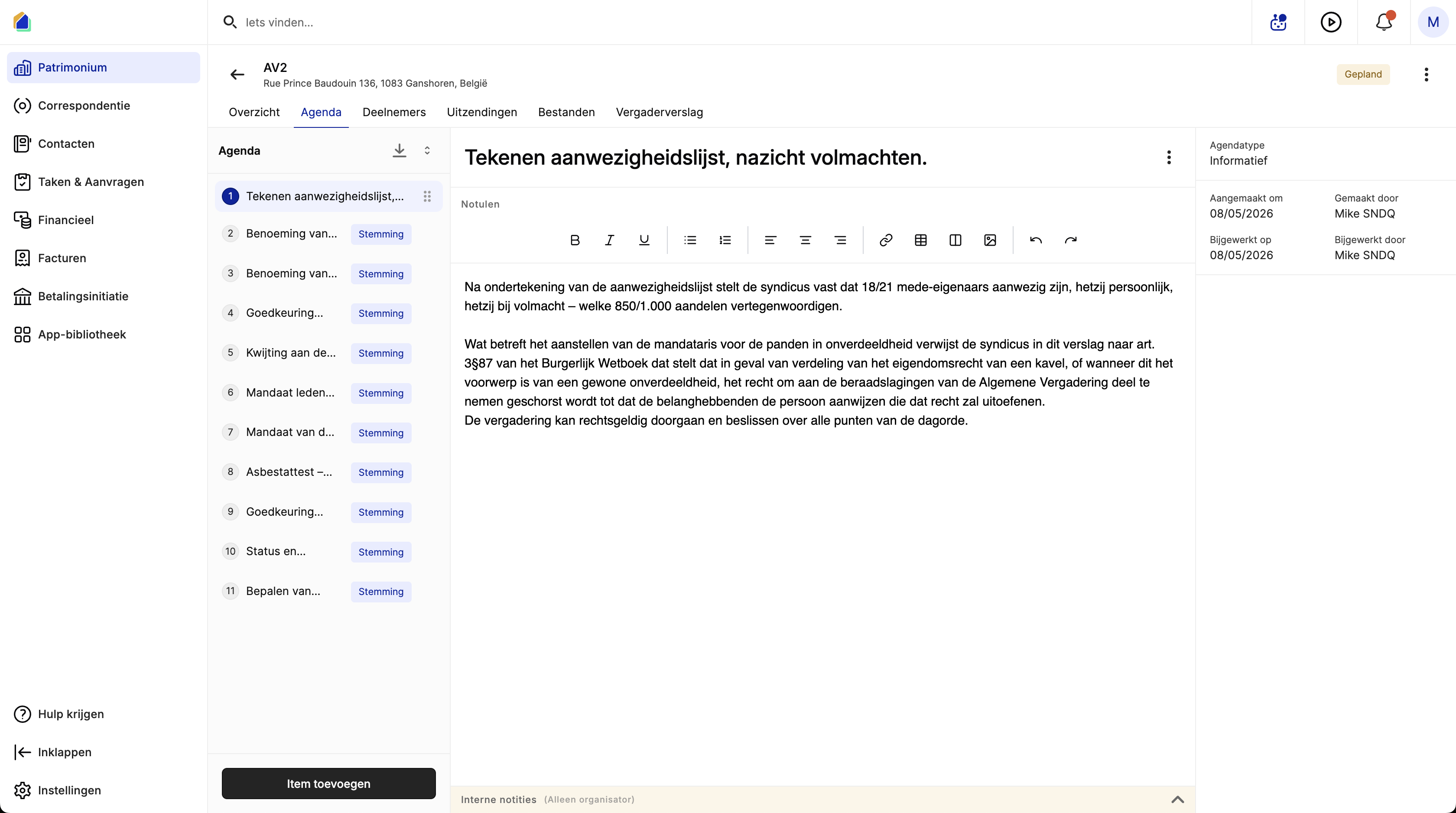The image size is (1456, 813).
Task: Select agenda item 7 Mandaat van d
Action: pyautogui.click(x=328, y=433)
